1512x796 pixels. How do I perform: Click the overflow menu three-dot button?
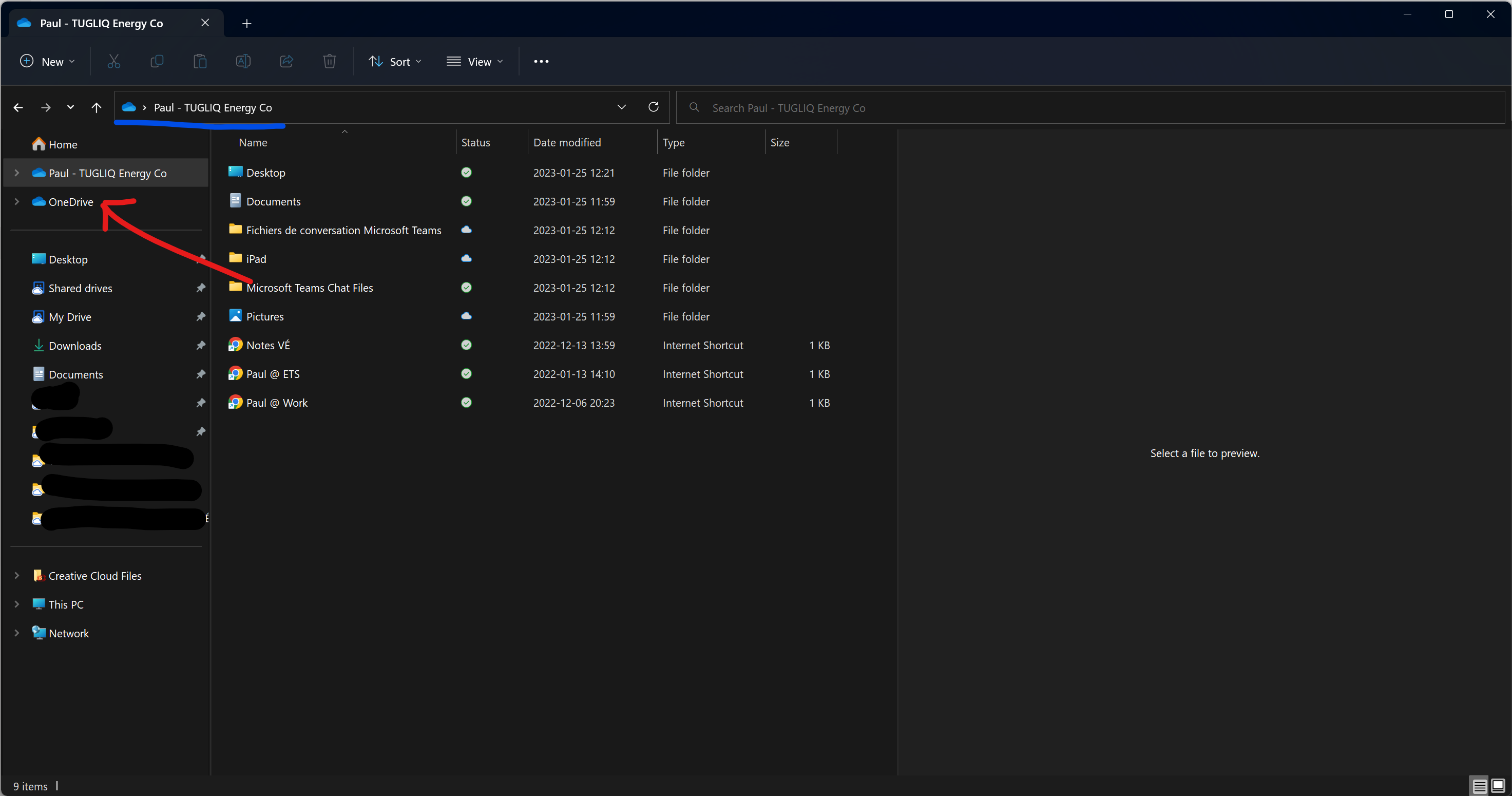541,61
